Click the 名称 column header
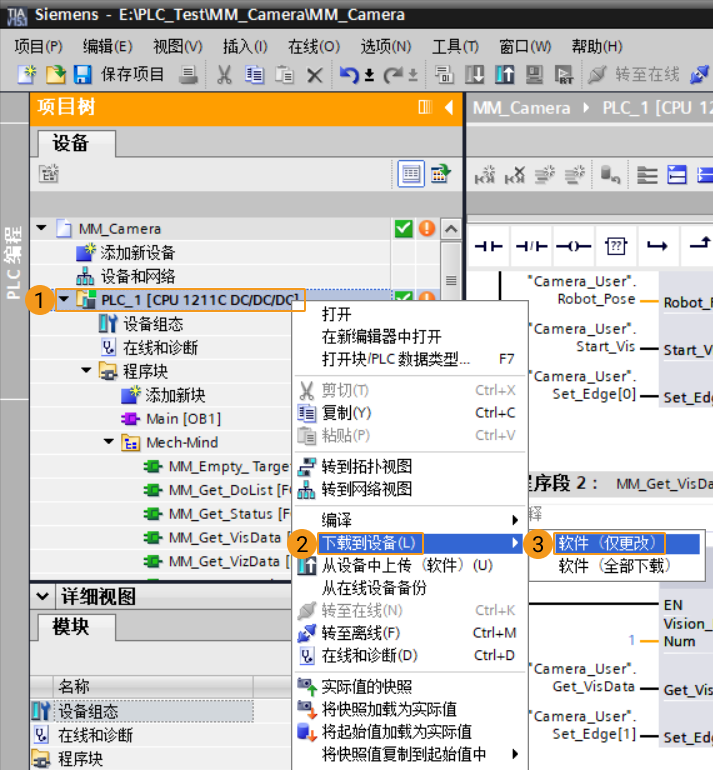 153,686
